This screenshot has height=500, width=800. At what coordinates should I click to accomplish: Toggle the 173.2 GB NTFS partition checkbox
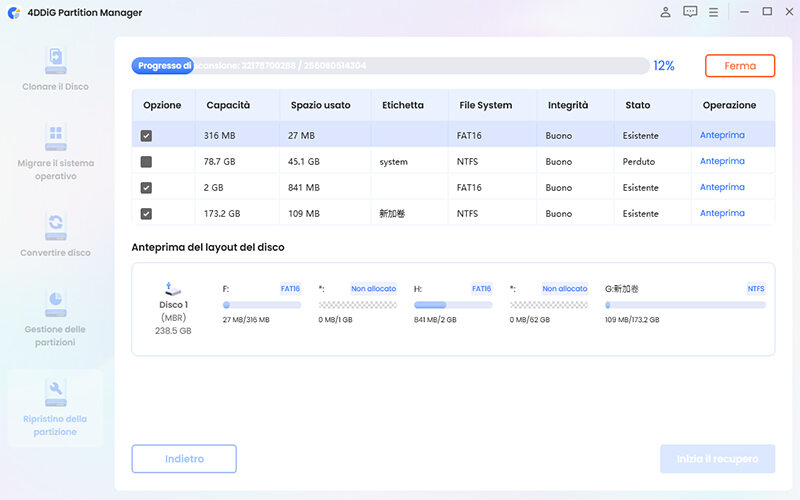147,213
